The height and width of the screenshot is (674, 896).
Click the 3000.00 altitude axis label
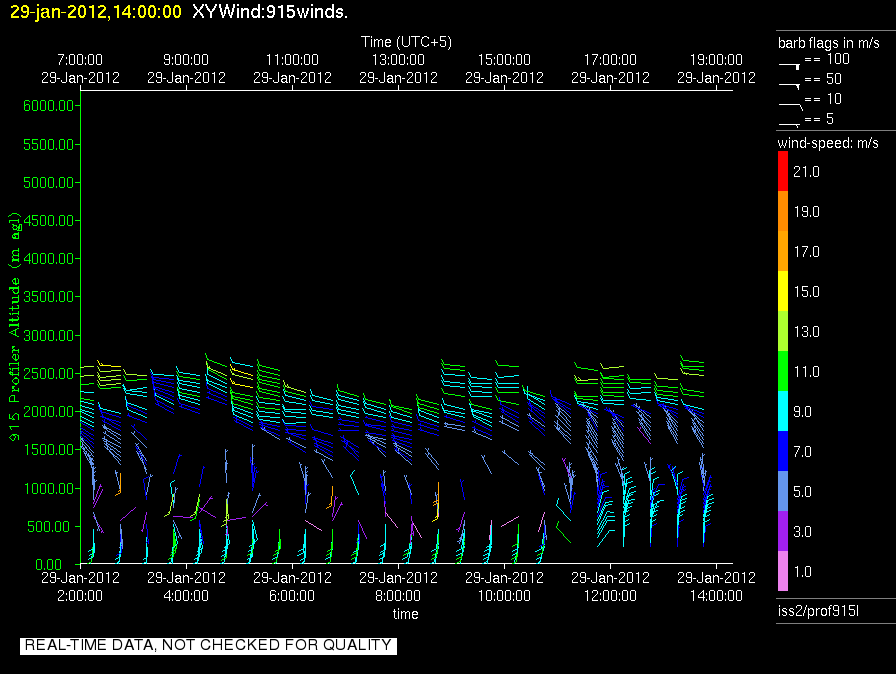[x=48, y=335]
